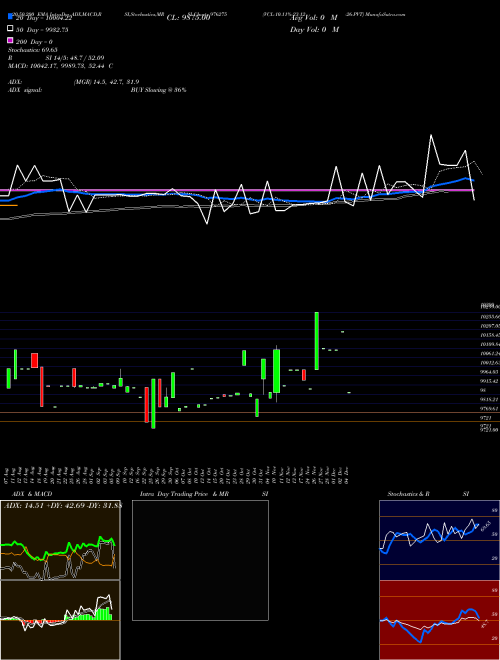The image size is (500, 660).
Task: Click the tallest green candlestick on the price chart
Action: coord(316,341)
